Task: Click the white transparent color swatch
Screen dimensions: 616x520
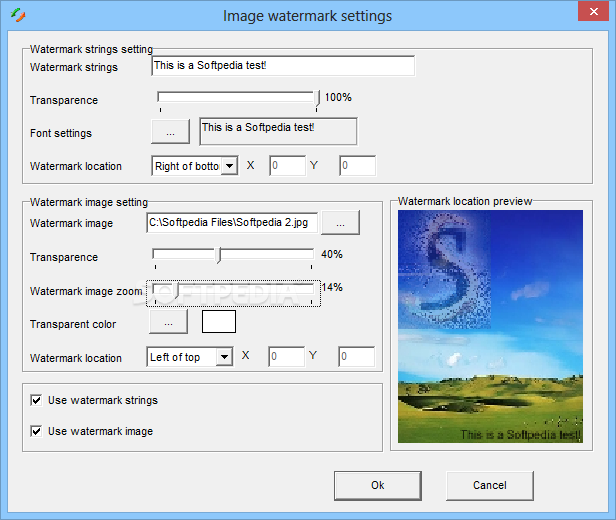Action: [x=219, y=321]
